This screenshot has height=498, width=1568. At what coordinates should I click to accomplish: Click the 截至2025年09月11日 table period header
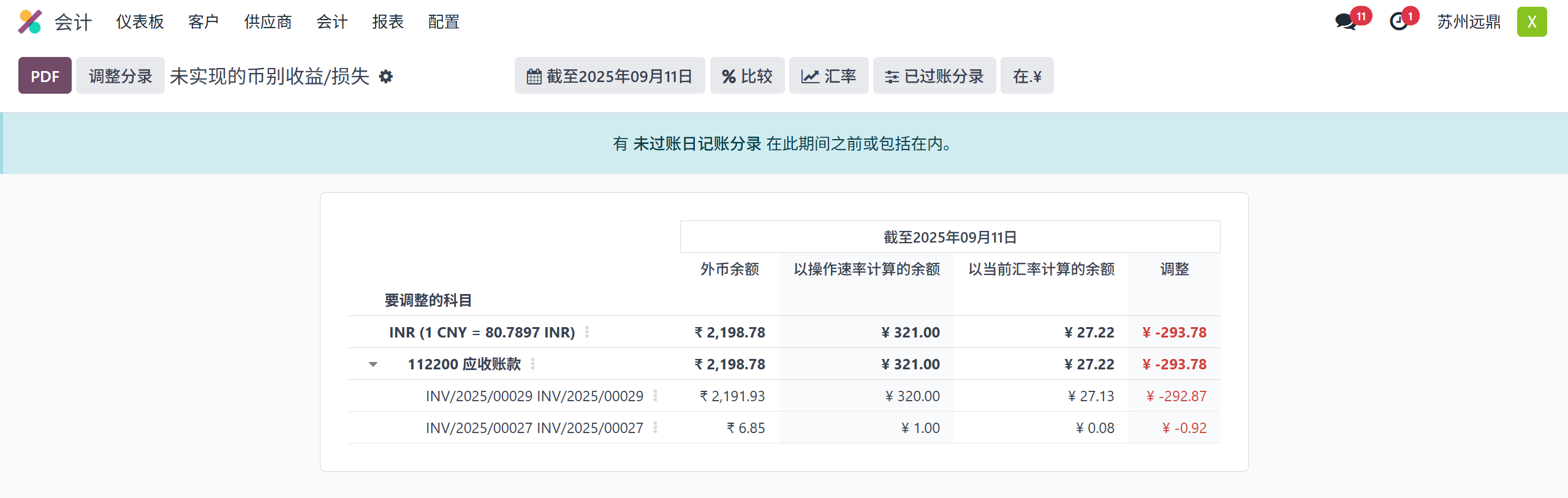point(950,237)
